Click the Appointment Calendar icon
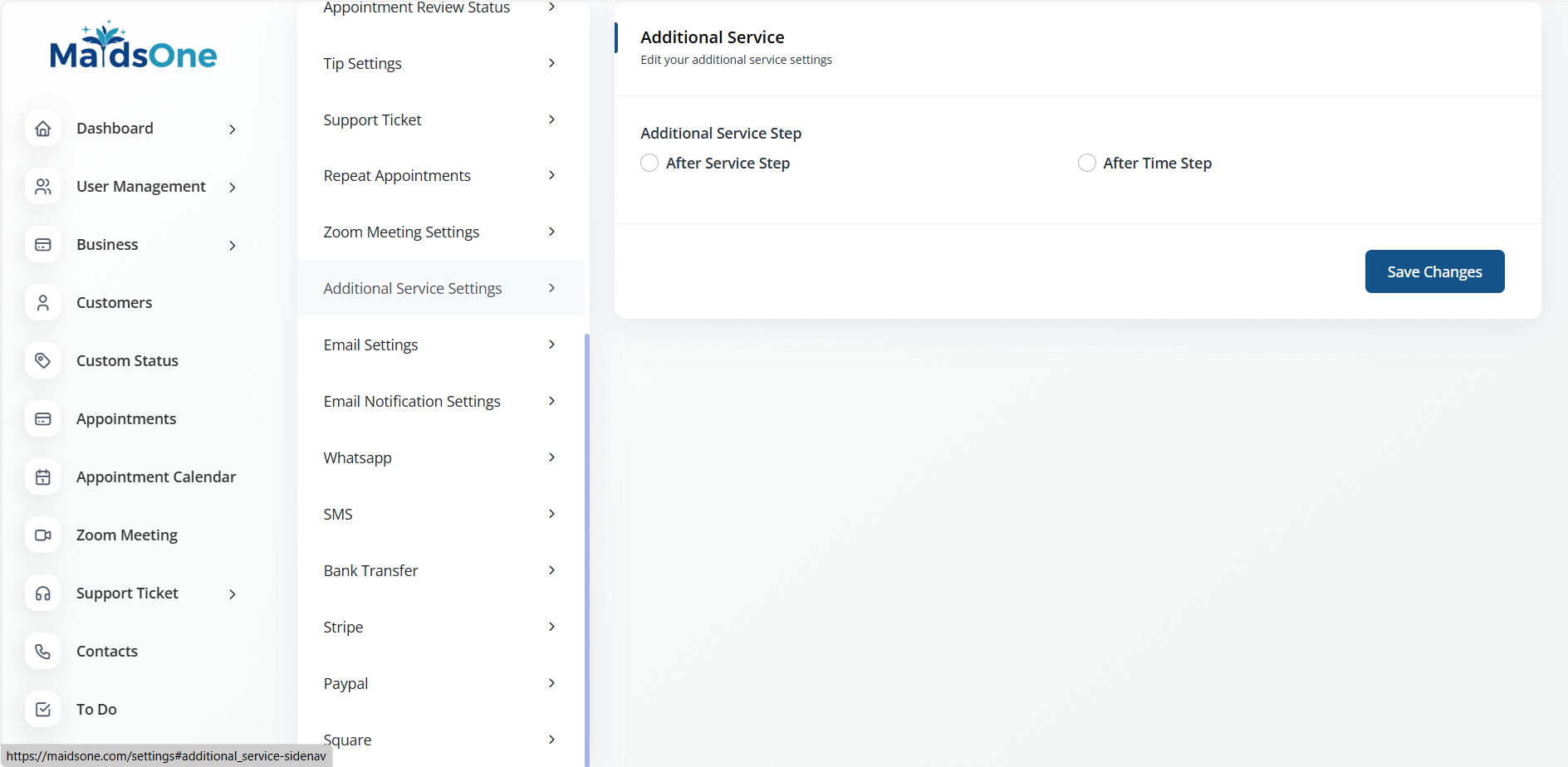This screenshot has width=1568, height=767. tap(43, 477)
